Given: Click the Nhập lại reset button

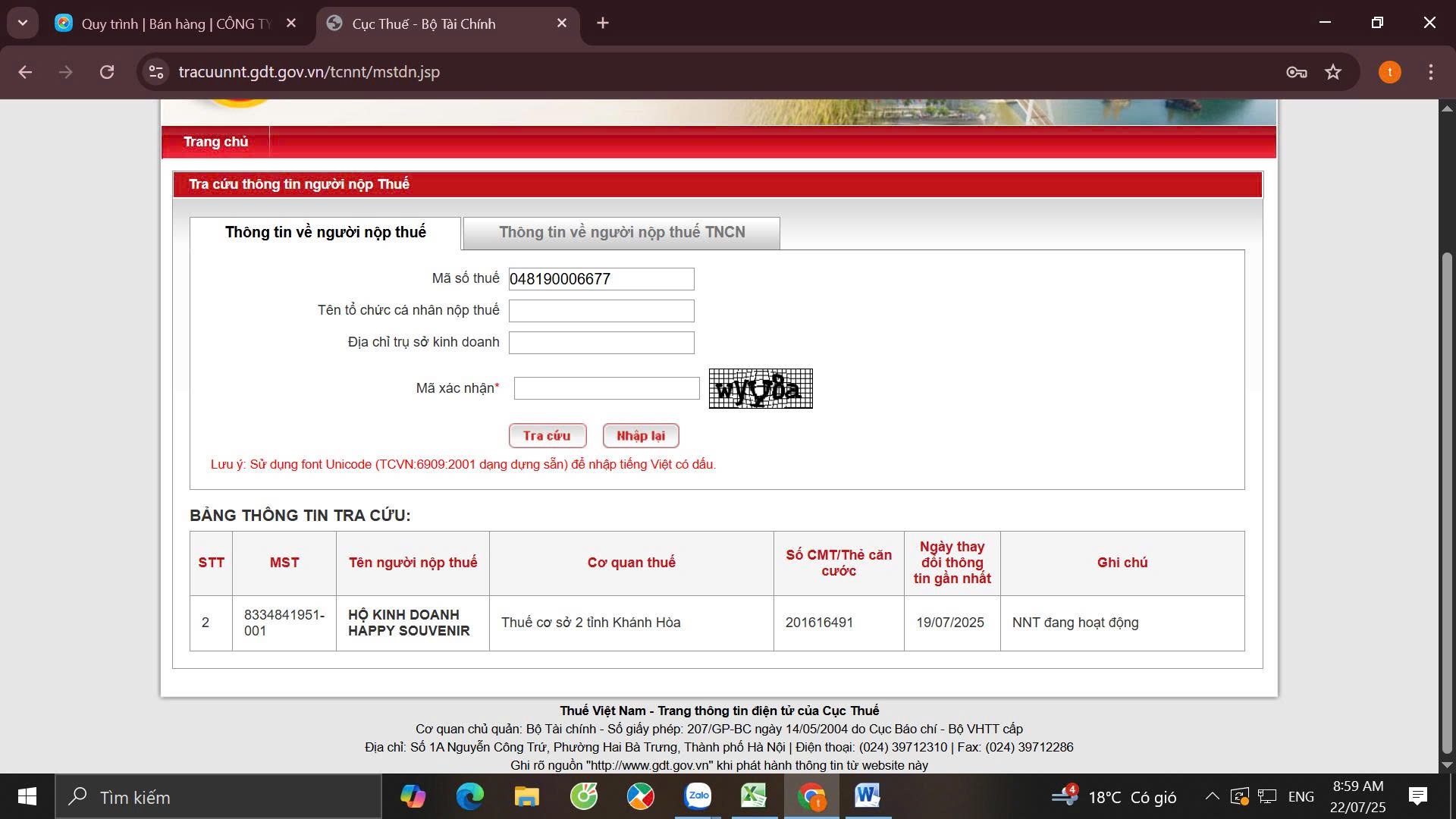Looking at the screenshot, I should 641,436.
